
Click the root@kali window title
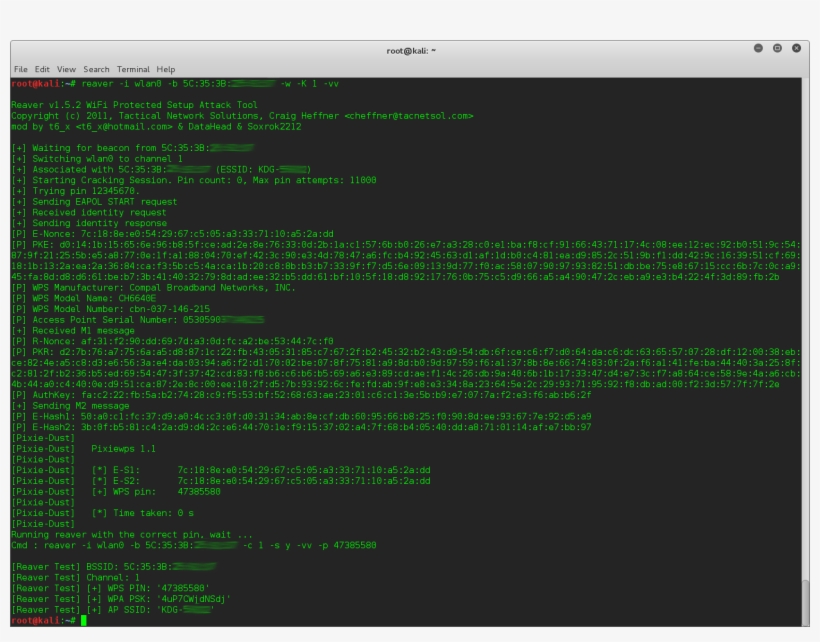tap(411, 51)
